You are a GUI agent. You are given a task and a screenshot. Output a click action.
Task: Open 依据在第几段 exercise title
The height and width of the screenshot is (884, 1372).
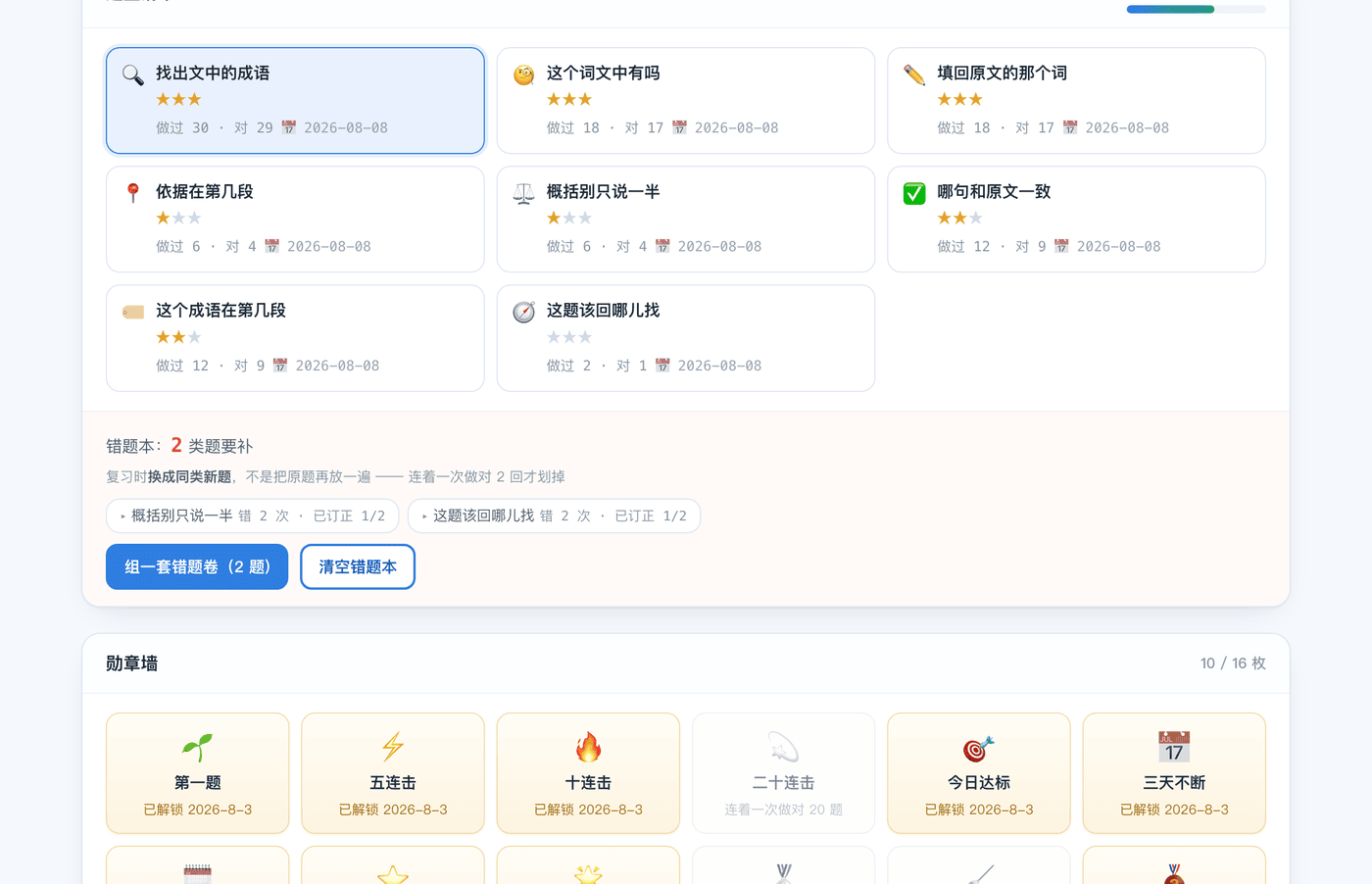click(205, 191)
